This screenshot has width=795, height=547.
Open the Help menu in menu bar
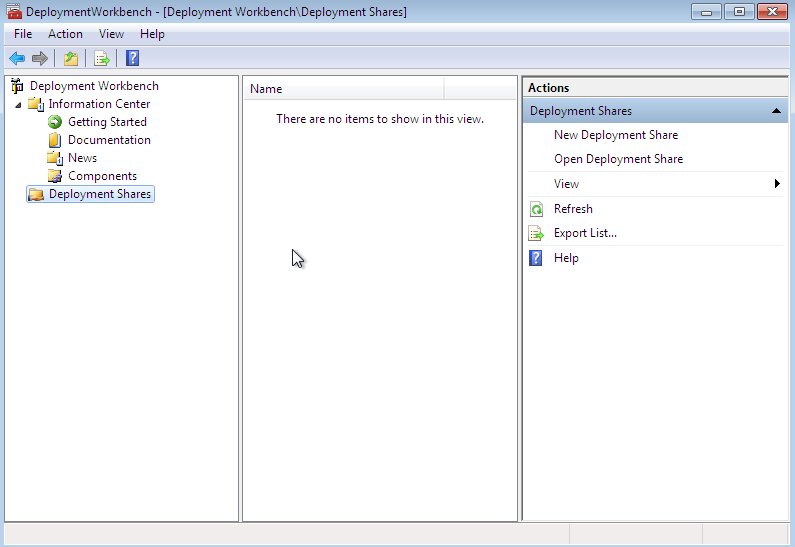[x=152, y=34]
